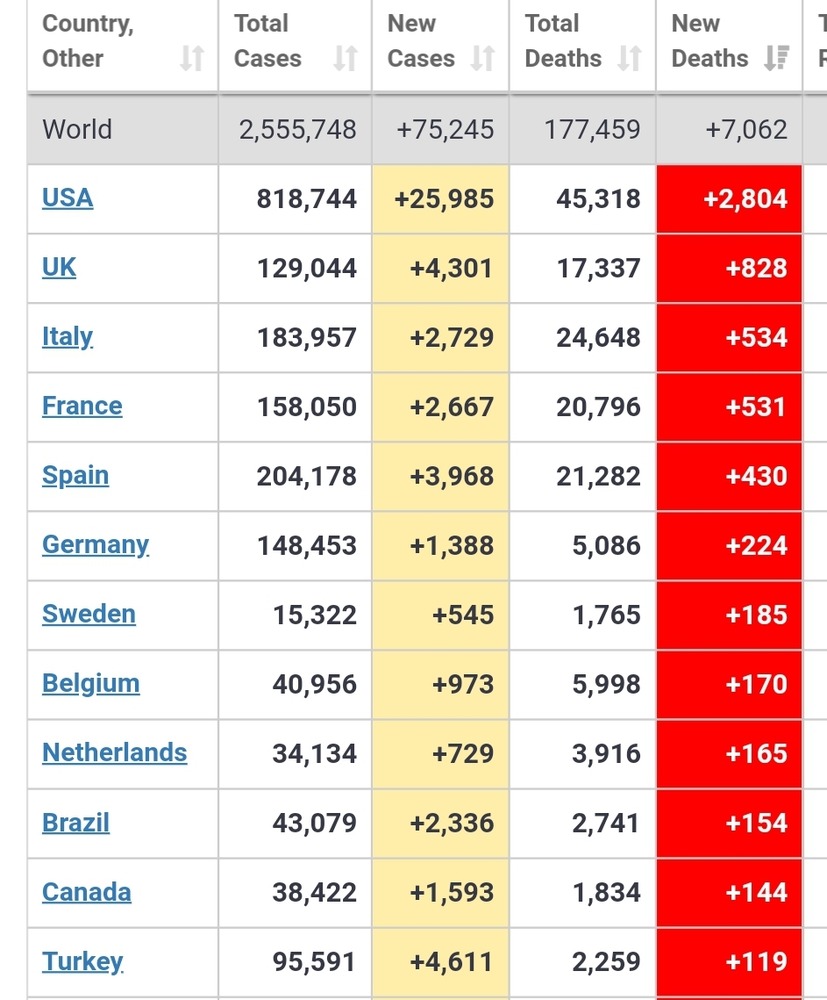Follow the Spain link
This screenshot has width=827, height=1000.
(75, 475)
